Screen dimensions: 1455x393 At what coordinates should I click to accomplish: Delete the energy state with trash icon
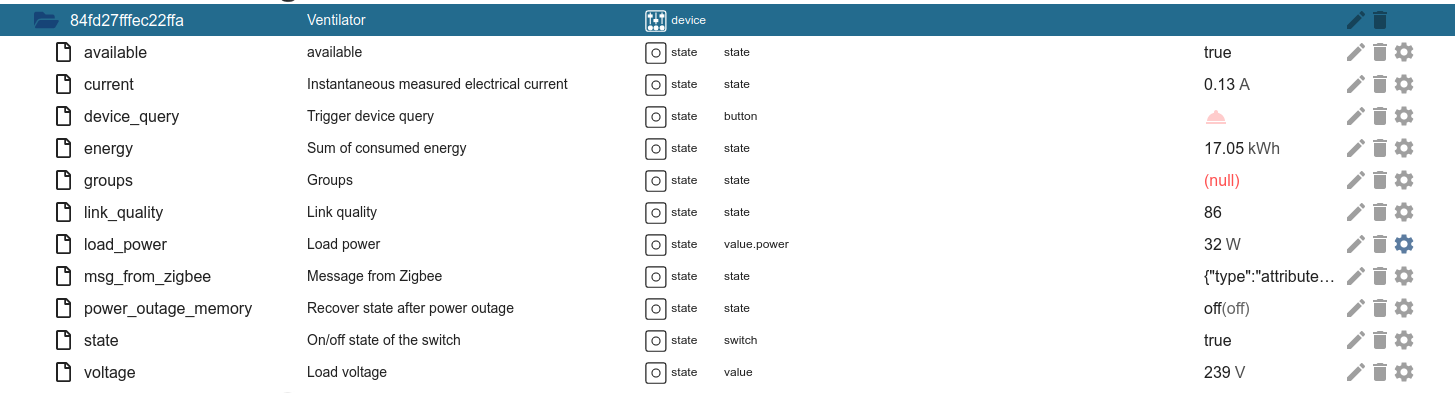click(x=1380, y=148)
